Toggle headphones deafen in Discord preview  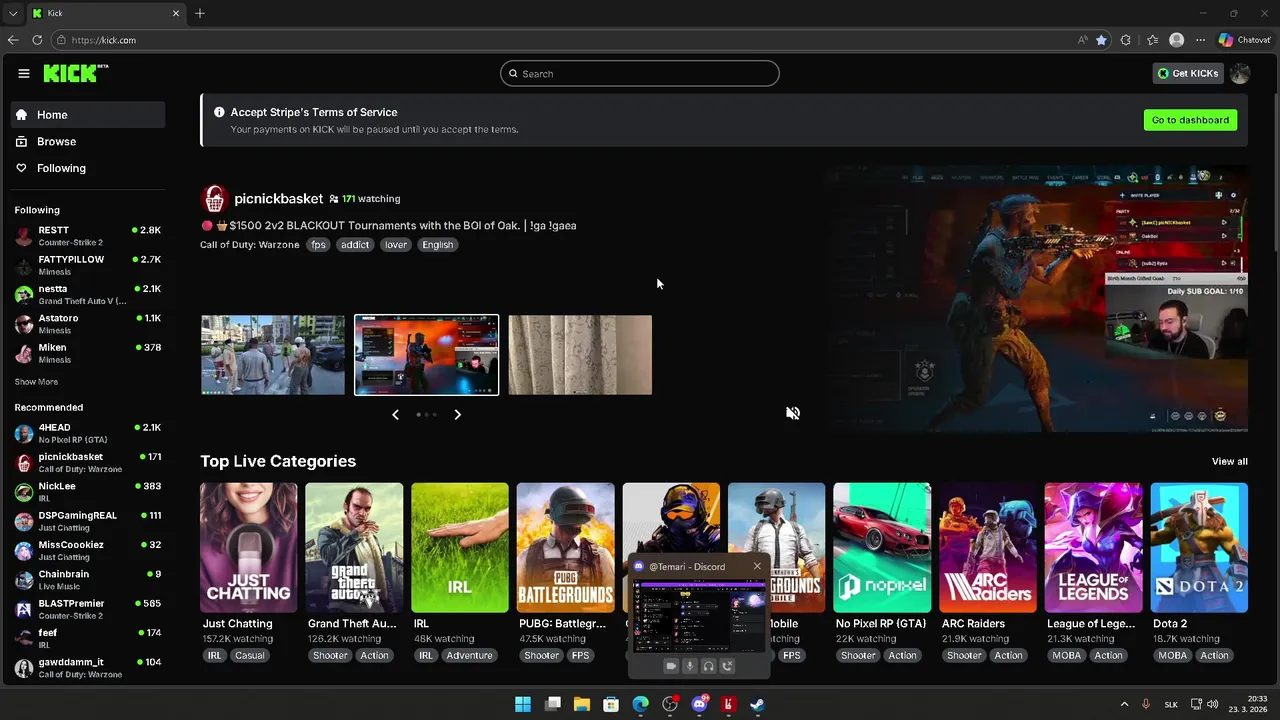click(x=708, y=666)
